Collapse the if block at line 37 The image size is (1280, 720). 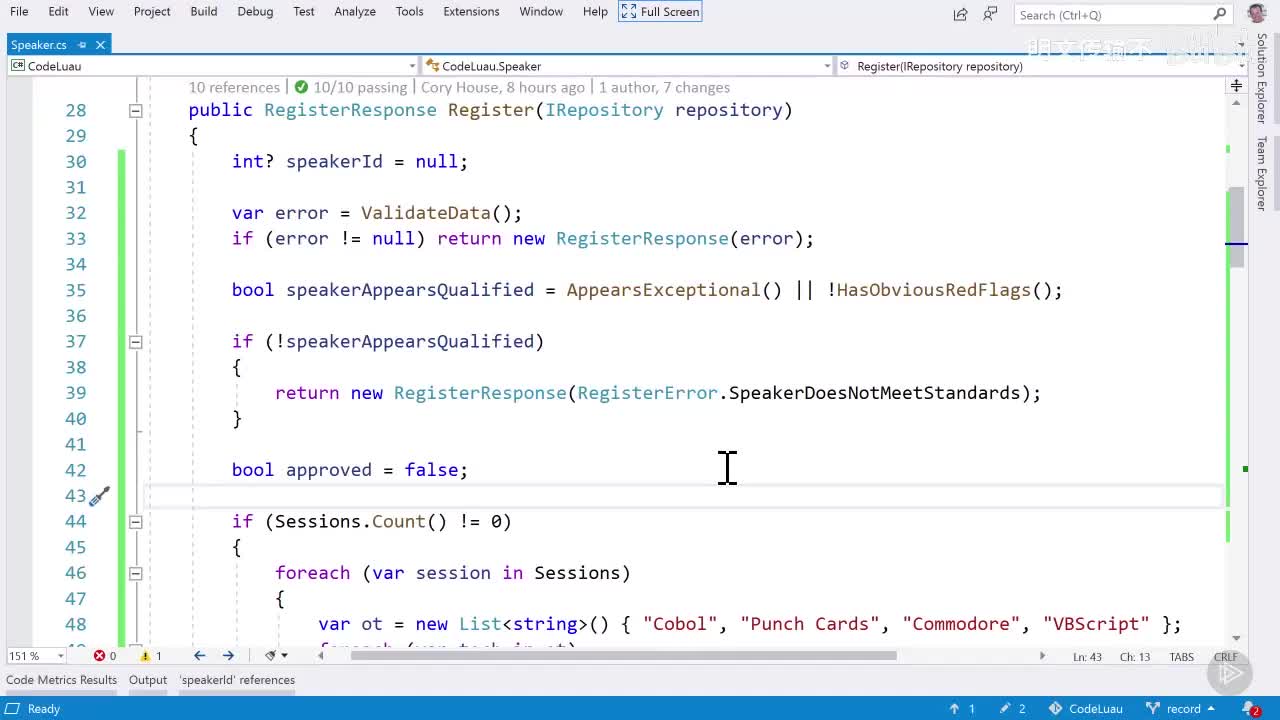click(x=135, y=342)
